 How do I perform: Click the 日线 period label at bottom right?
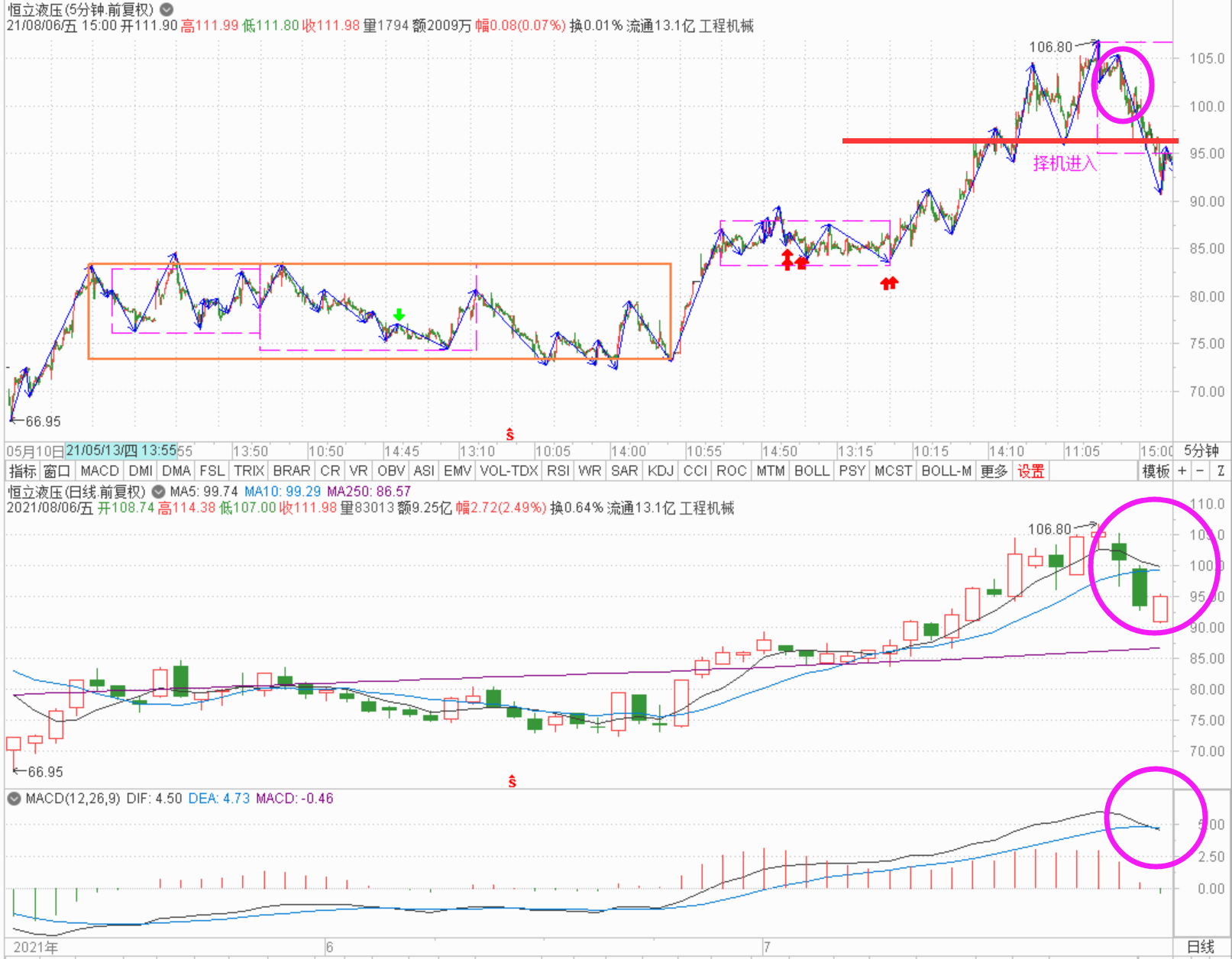1201,947
